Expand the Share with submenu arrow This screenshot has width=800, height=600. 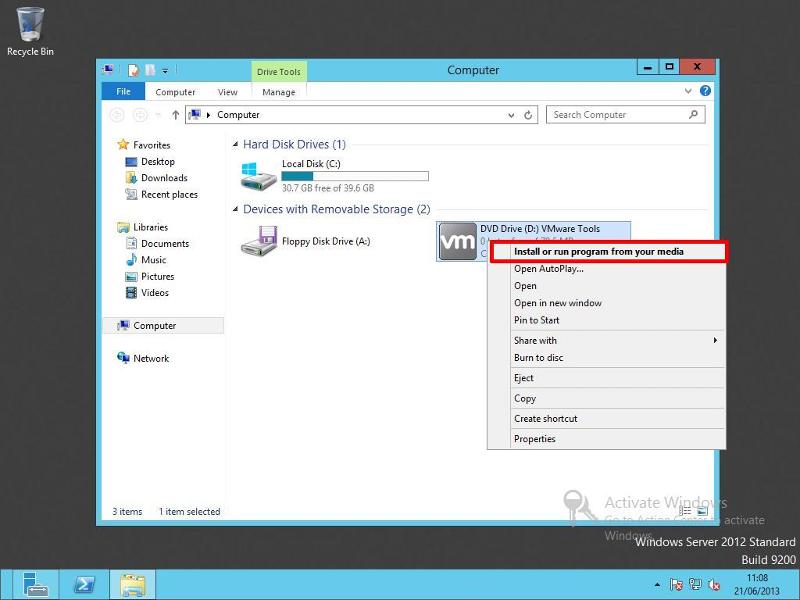click(715, 340)
